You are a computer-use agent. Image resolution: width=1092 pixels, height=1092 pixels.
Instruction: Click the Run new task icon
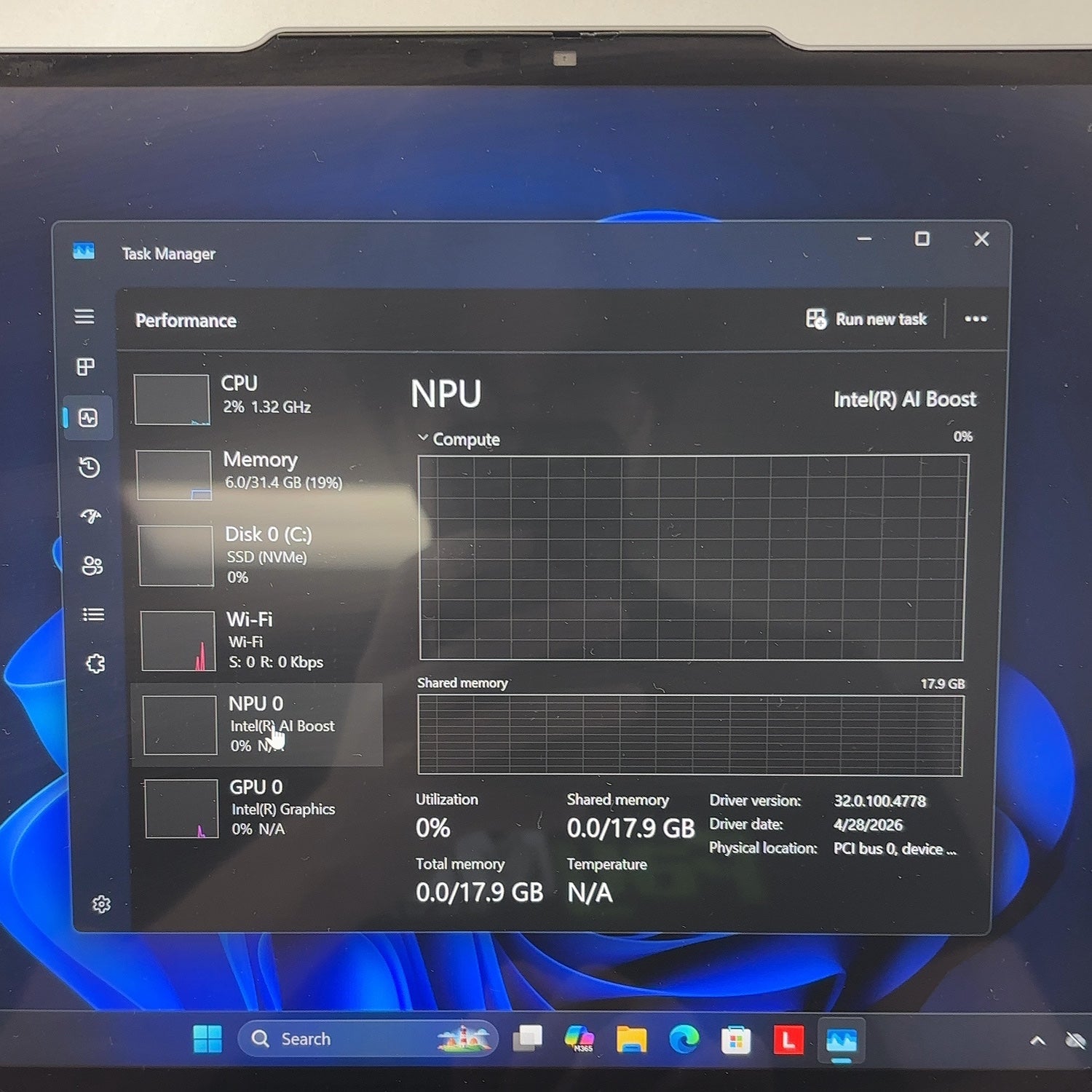(x=816, y=319)
